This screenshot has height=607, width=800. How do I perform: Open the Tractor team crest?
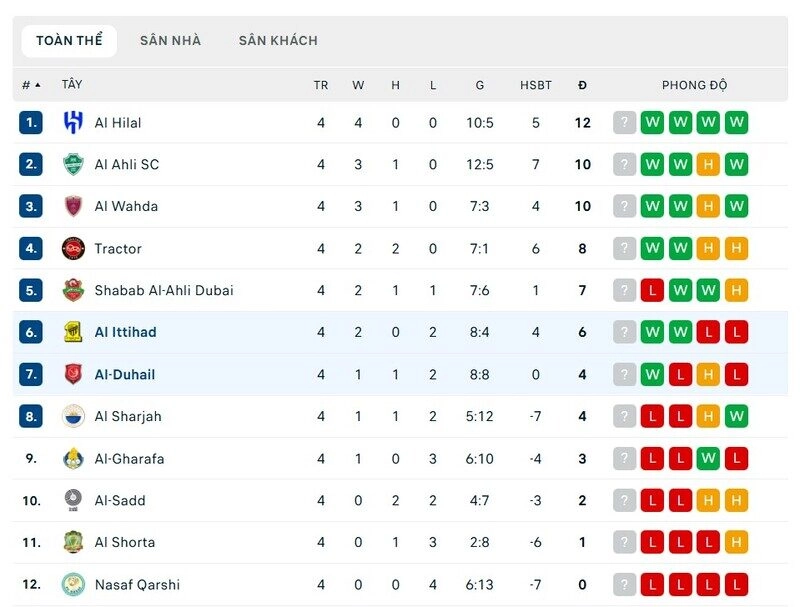click(75, 248)
